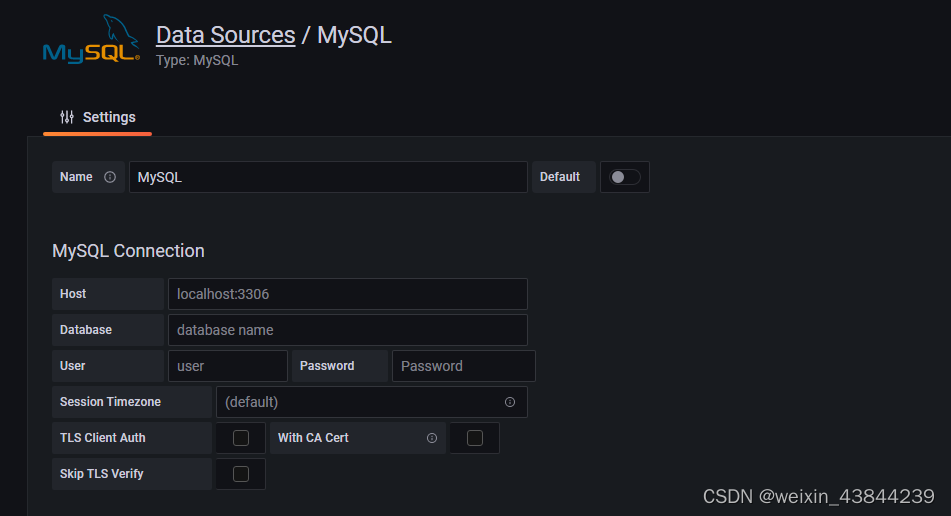951x516 pixels.
Task: Toggle the Default data source switch
Action: click(x=625, y=177)
